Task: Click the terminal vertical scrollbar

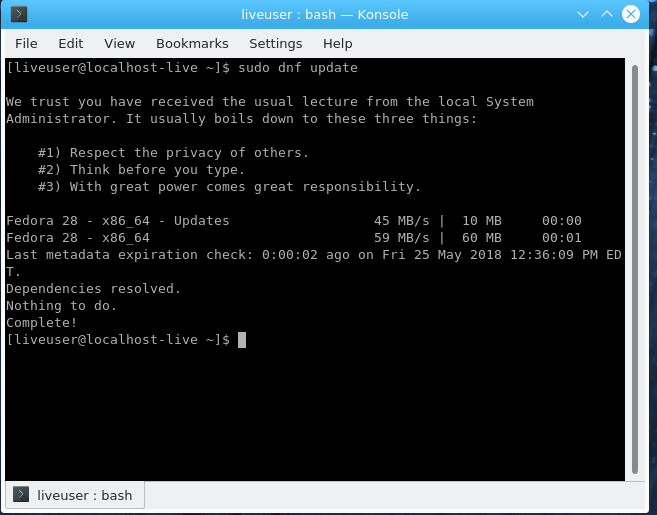Action: (635, 269)
